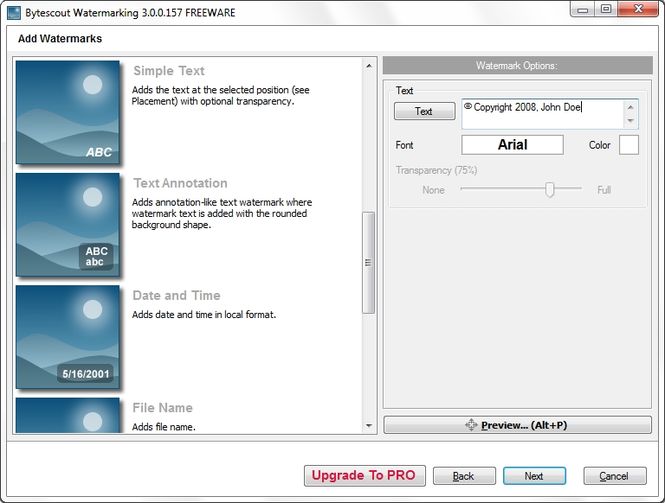Image resolution: width=665 pixels, height=503 pixels.
Task: Cancel the watermarking wizard
Action: 615,476
